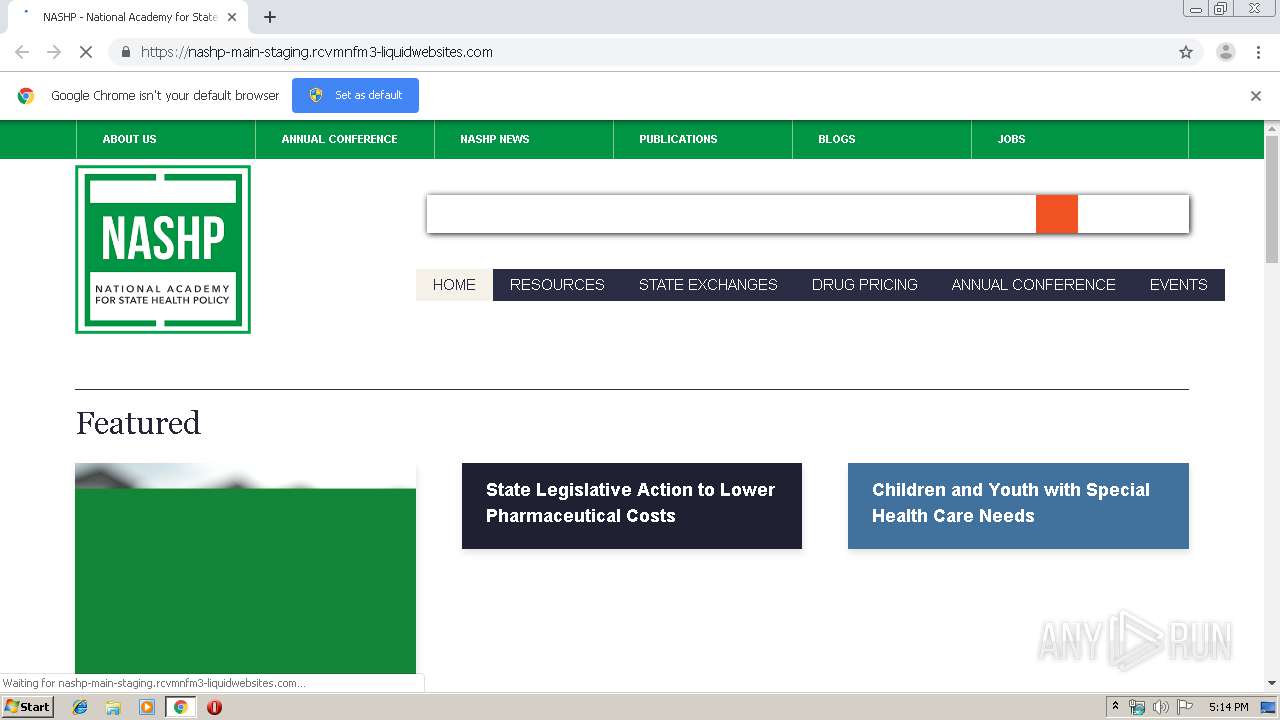
Task: Click the Chrome taskbar icon
Action: 181,707
